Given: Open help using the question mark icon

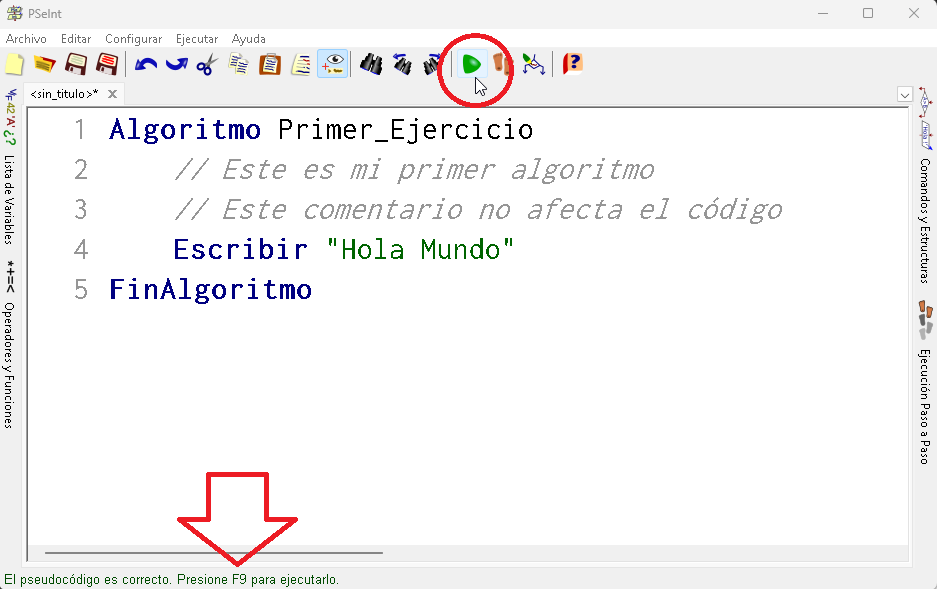Looking at the screenshot, I should (572, 64).
